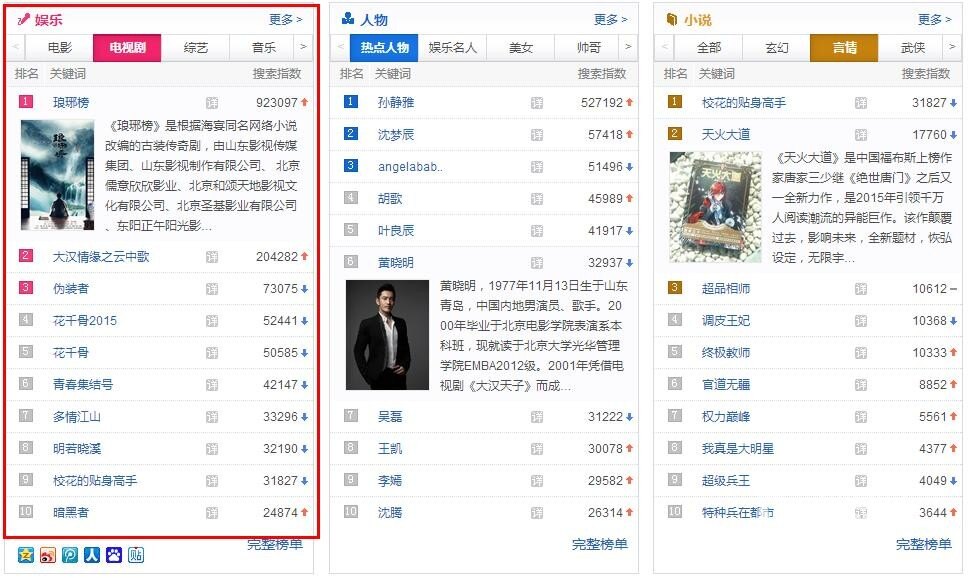Open the 玄幻 novel tab

coord(777,47)
